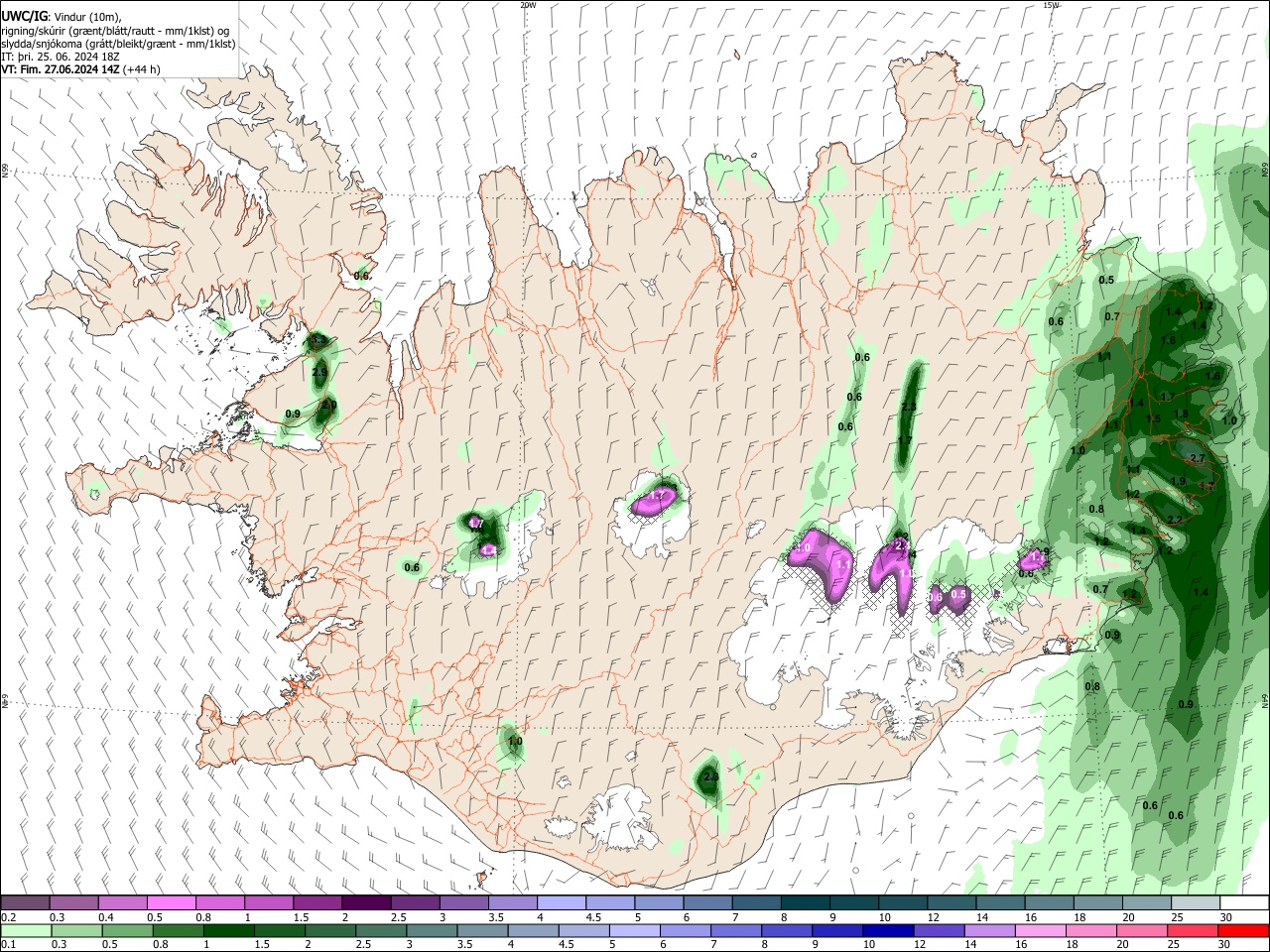
Task: Click the 'Vindur (10m)' header text
Action: pyautogui.click(x=87, y=17)
